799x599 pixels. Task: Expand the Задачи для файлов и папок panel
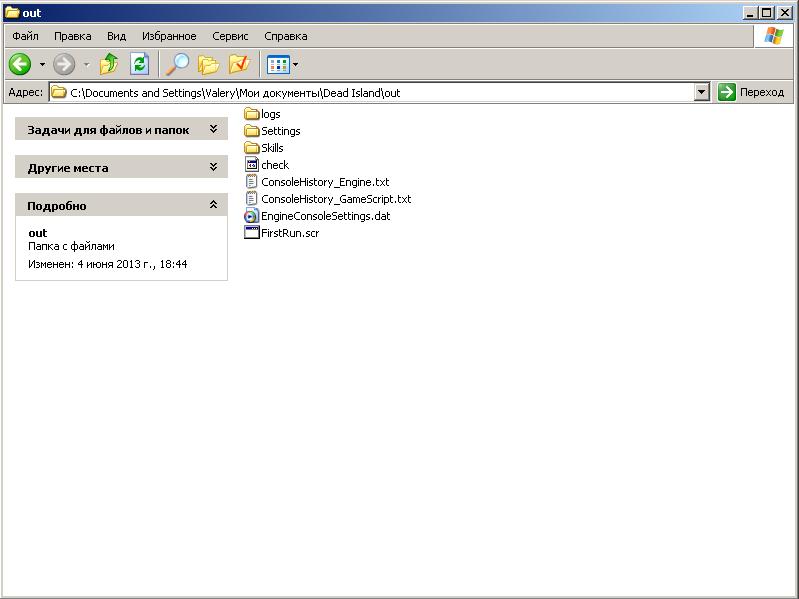(x=121, y=129)
